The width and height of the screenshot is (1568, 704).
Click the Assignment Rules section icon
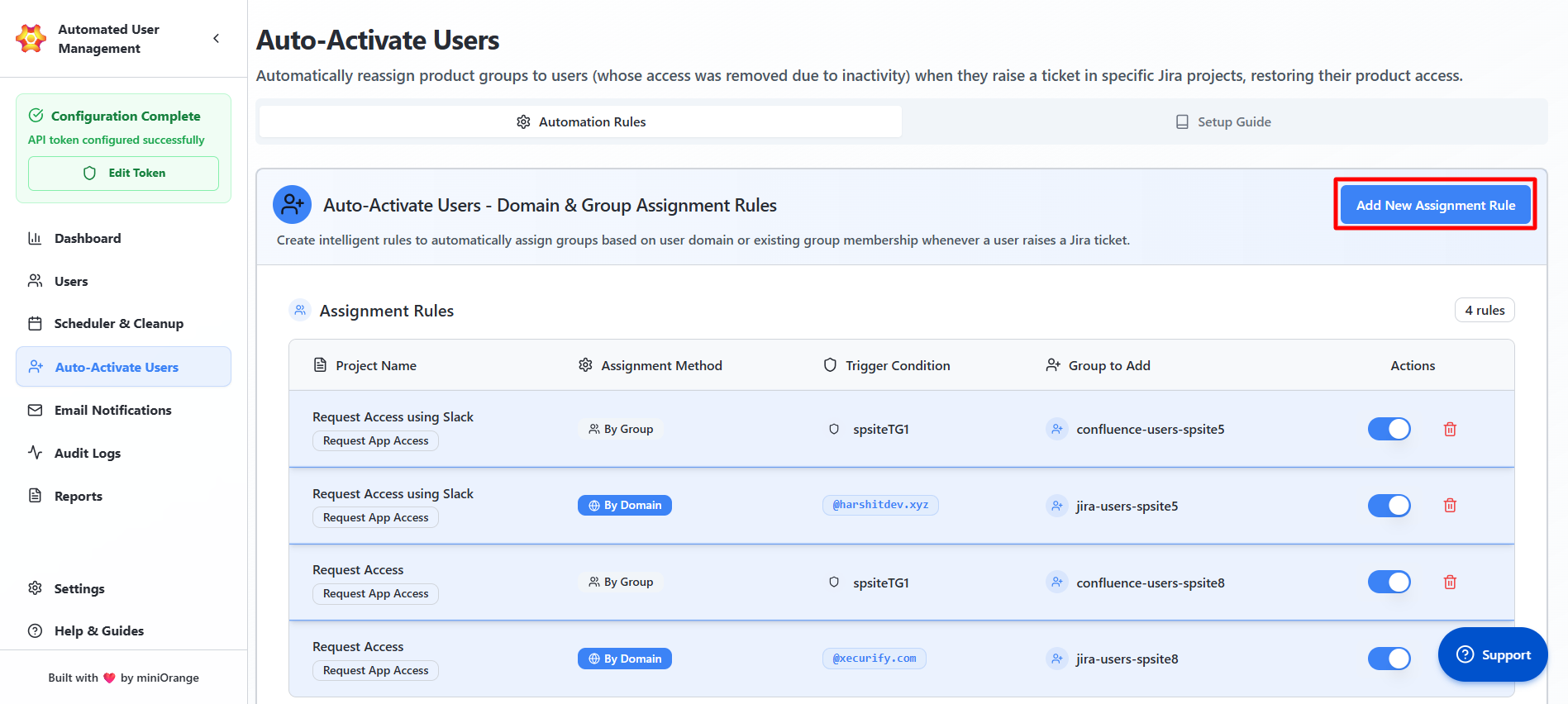[x=300, y=311]
